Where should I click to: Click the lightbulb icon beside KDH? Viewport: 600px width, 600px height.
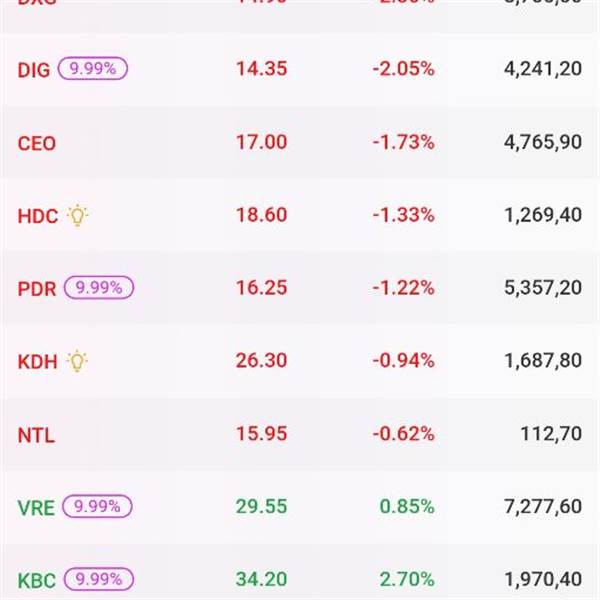(x=77, y=361)
